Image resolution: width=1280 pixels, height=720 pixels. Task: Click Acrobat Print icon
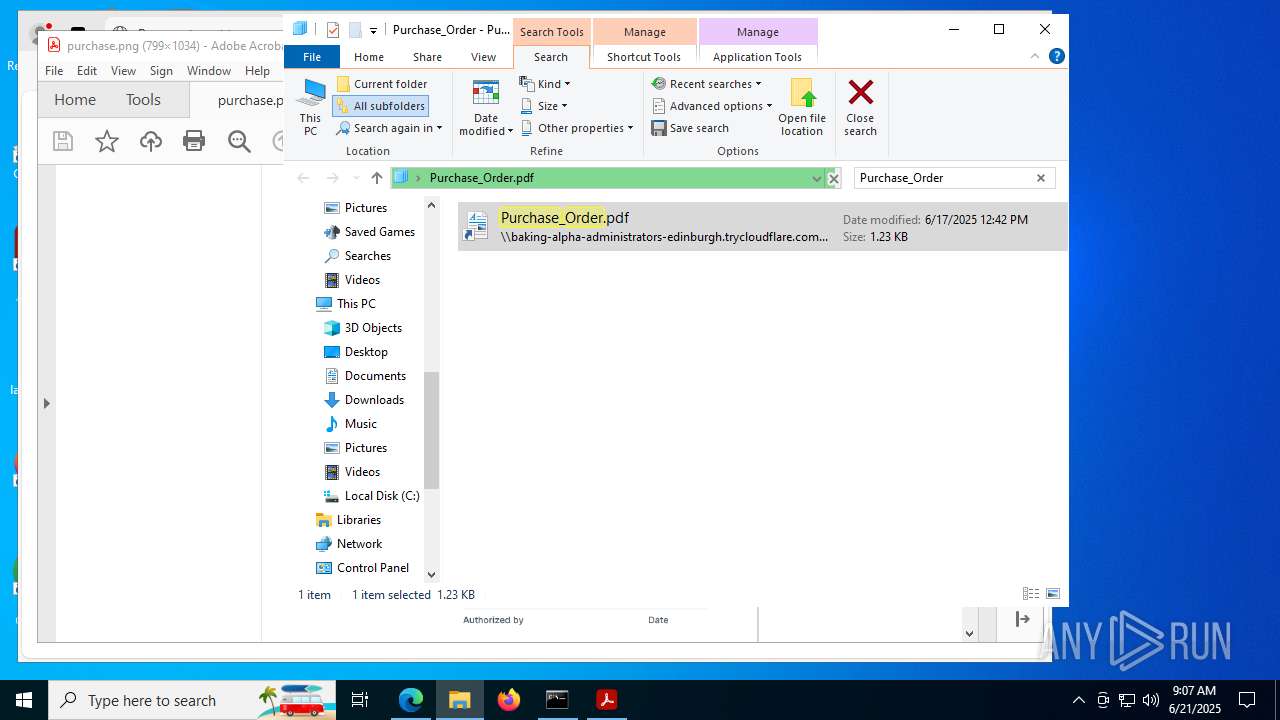194,141
